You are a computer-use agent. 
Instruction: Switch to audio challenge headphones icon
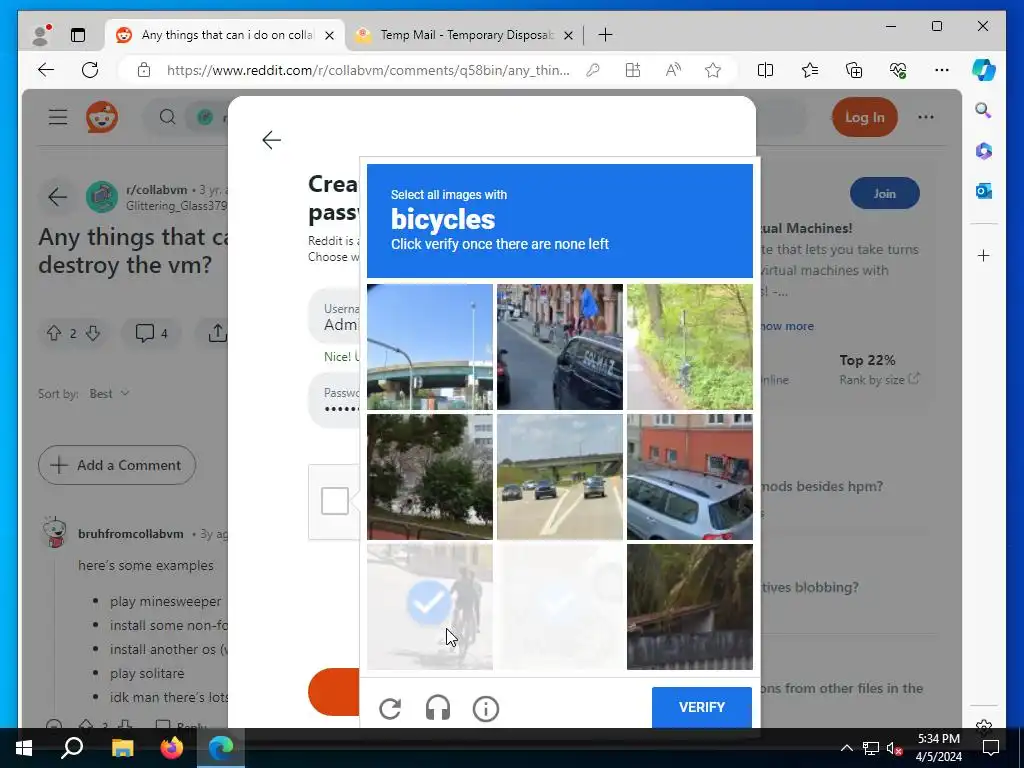pos(438,708)
